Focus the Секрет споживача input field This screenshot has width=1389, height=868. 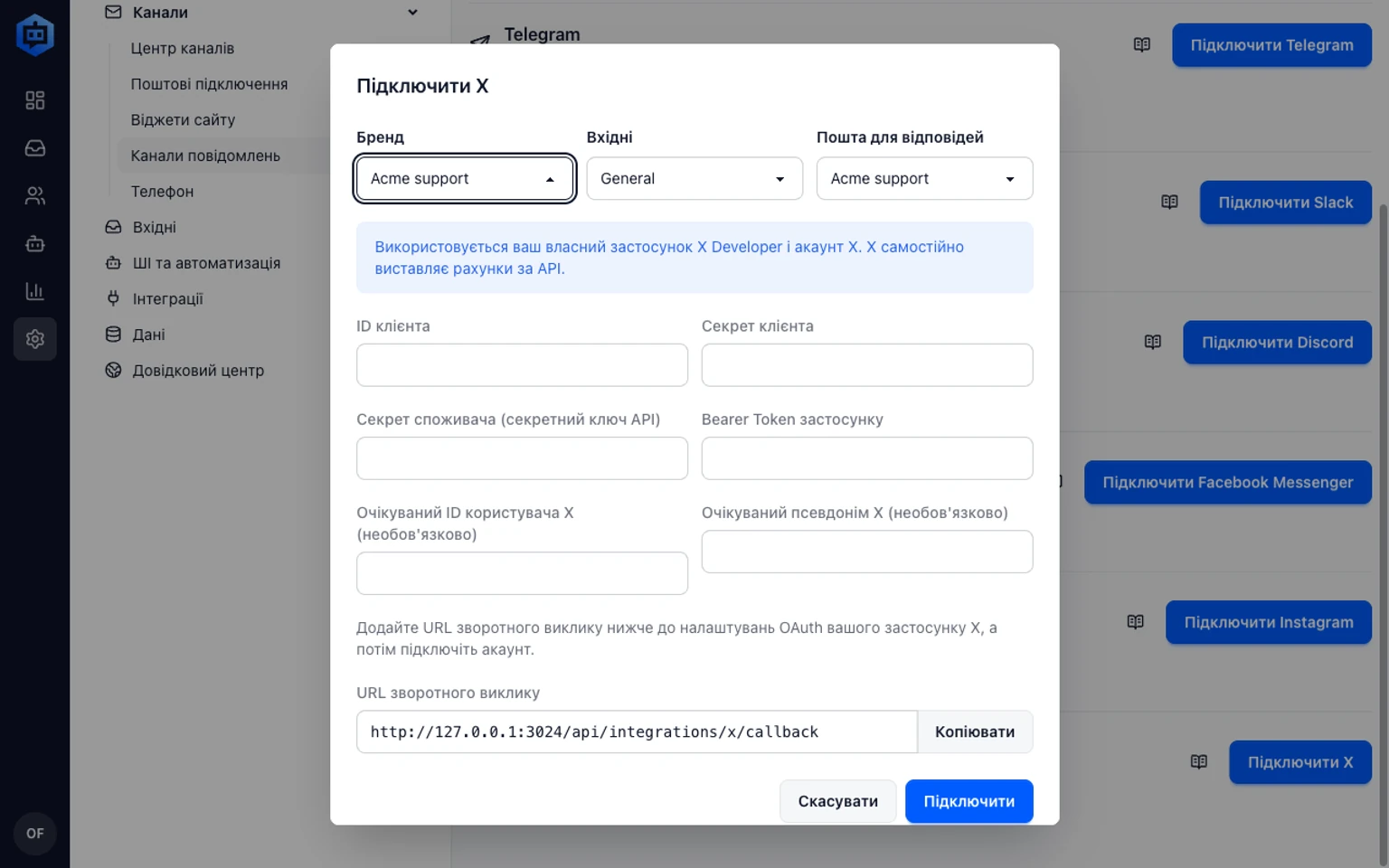click(522, 458)
